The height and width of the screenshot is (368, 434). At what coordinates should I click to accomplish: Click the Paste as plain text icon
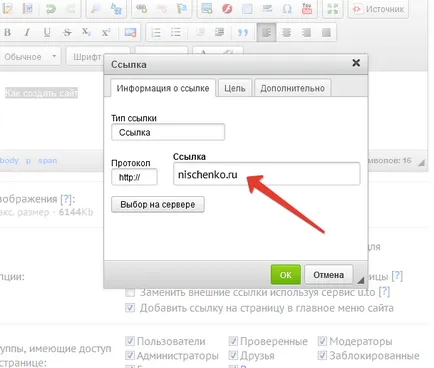[7, 9]
